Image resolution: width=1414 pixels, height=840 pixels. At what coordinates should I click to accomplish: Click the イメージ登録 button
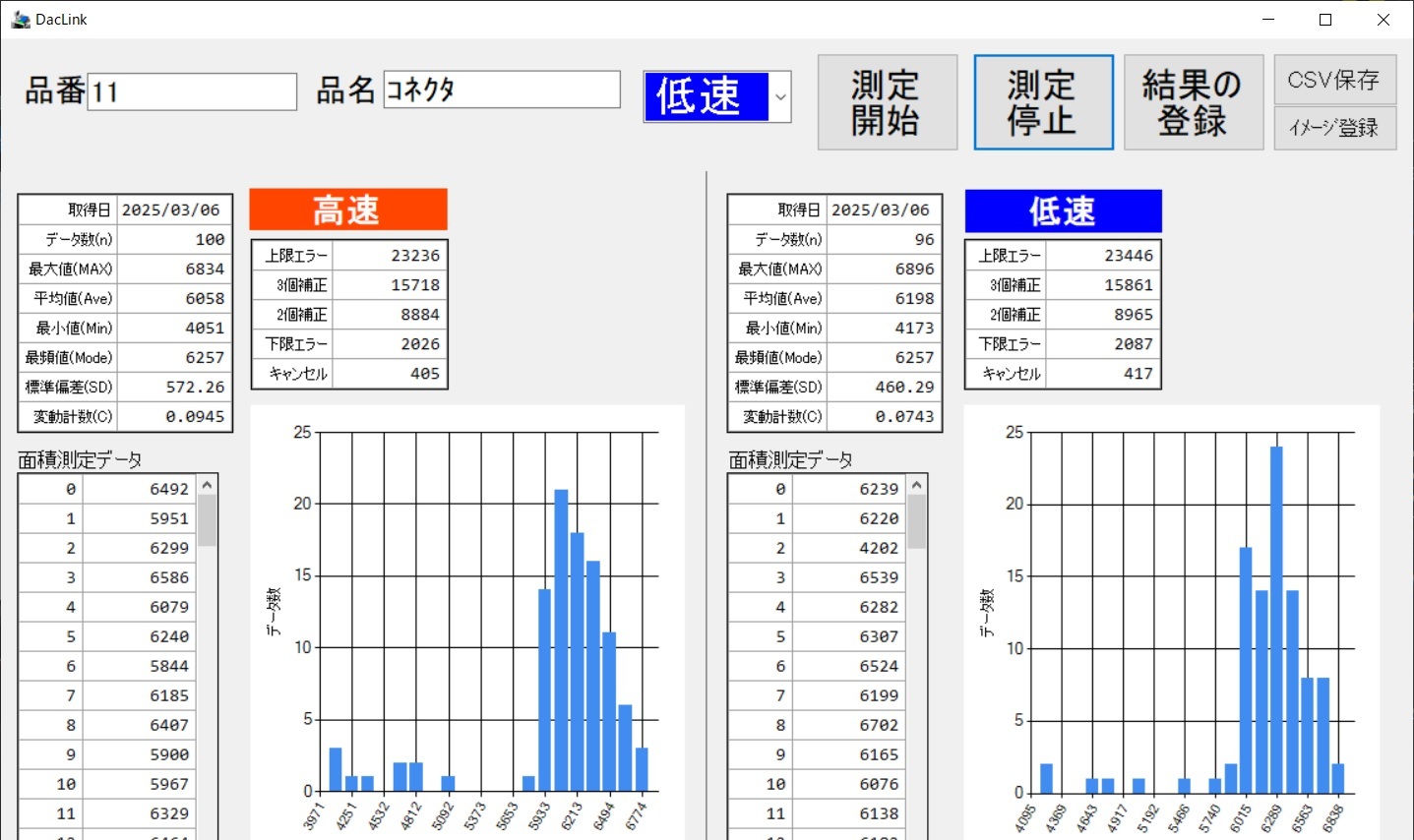pos(1335,128)
